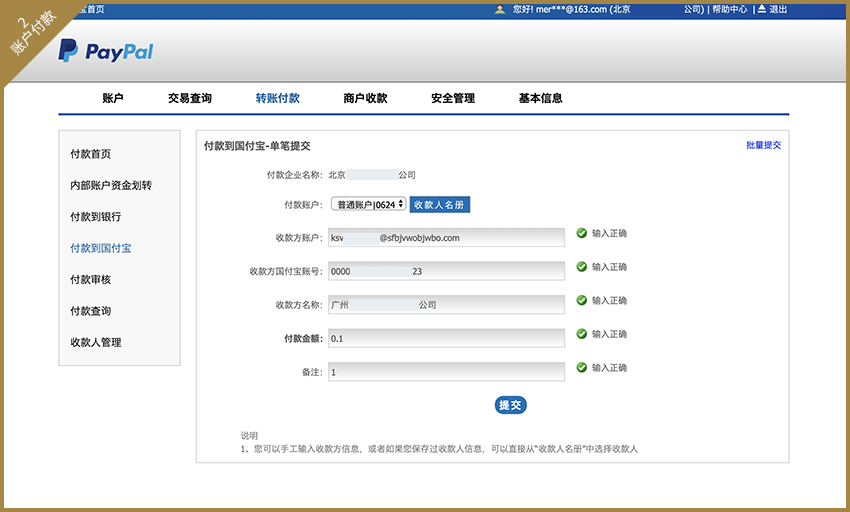Focus the 收款方名称 input field

tap(446, 305)
